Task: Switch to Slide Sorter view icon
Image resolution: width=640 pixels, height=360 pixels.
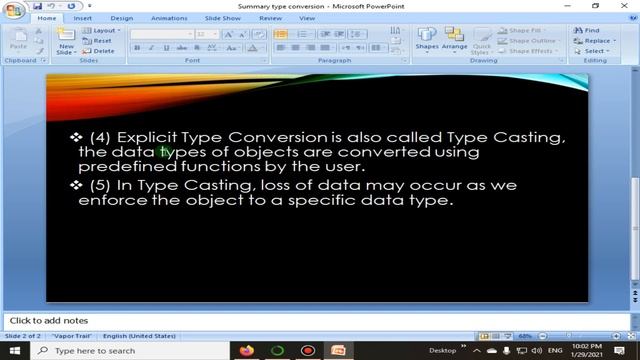Action: coord(496,336)
